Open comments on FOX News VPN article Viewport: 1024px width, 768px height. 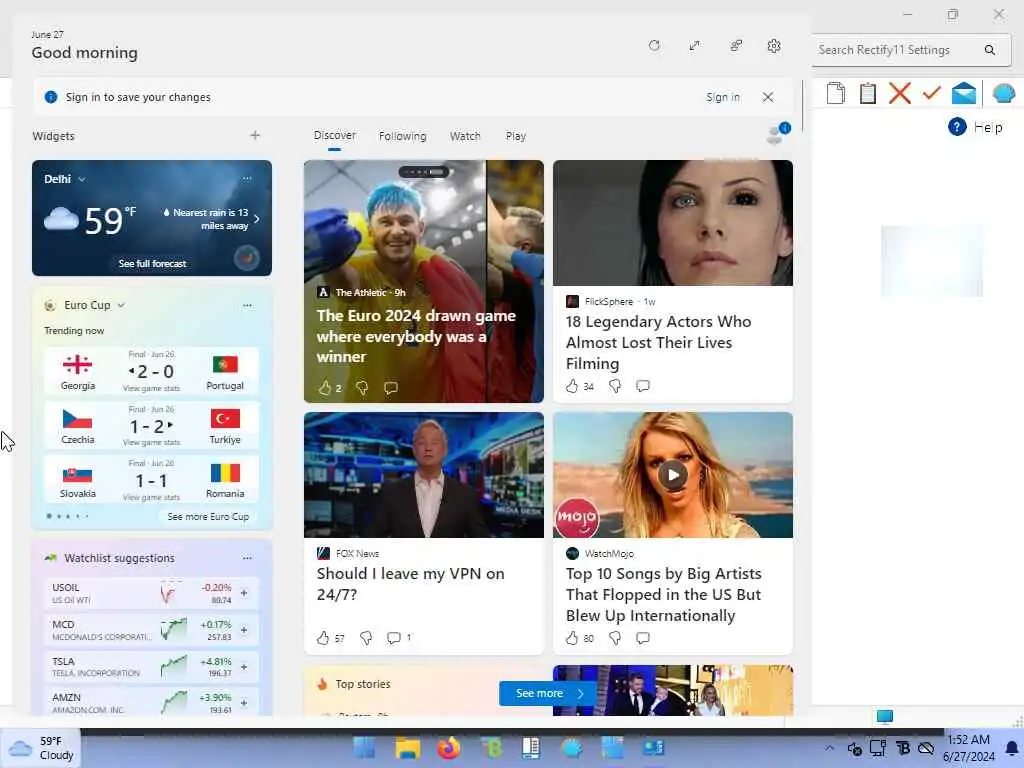click(394, 637)
